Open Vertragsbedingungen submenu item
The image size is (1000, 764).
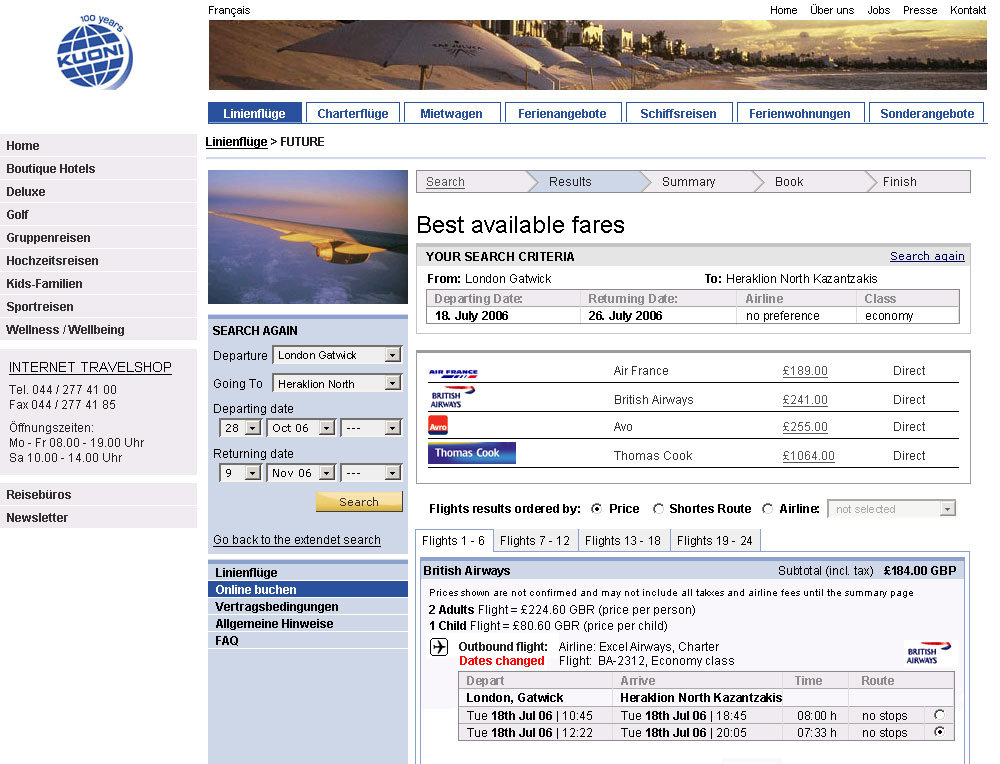308,606
